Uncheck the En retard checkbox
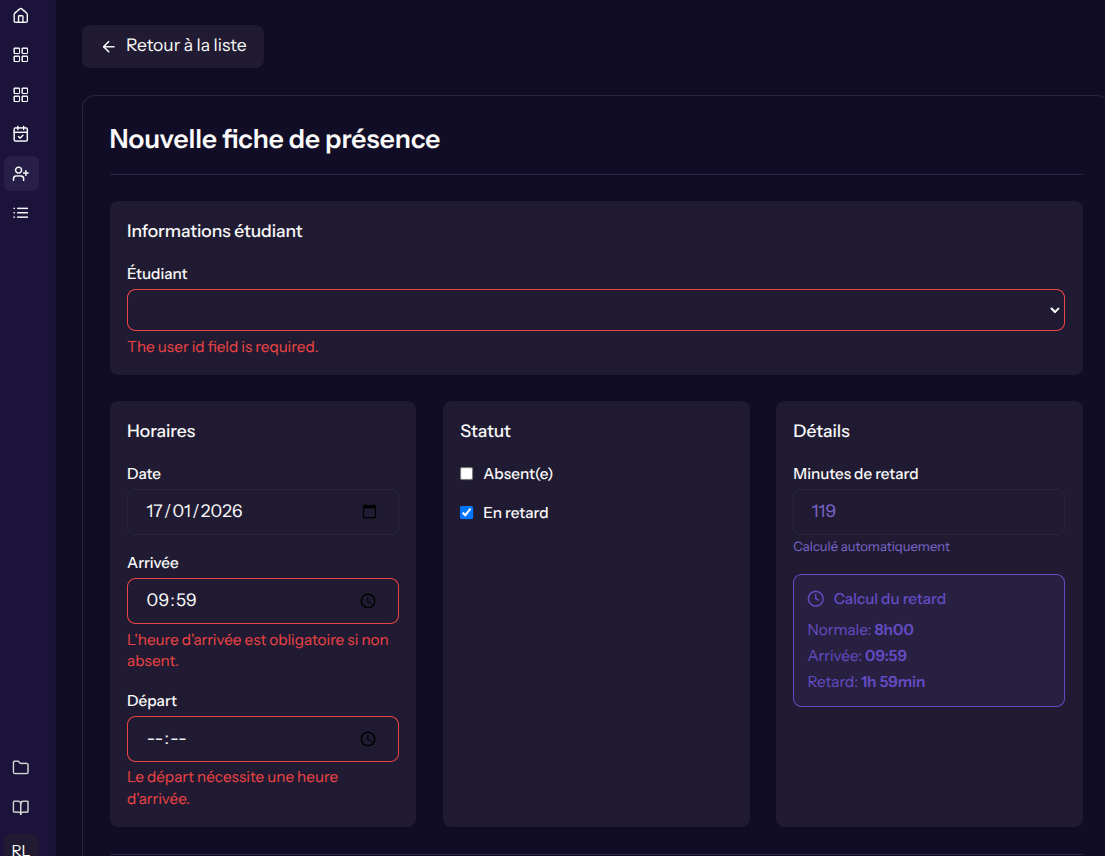This screenshot has height=856, width=1105. [x=466, y=512]
